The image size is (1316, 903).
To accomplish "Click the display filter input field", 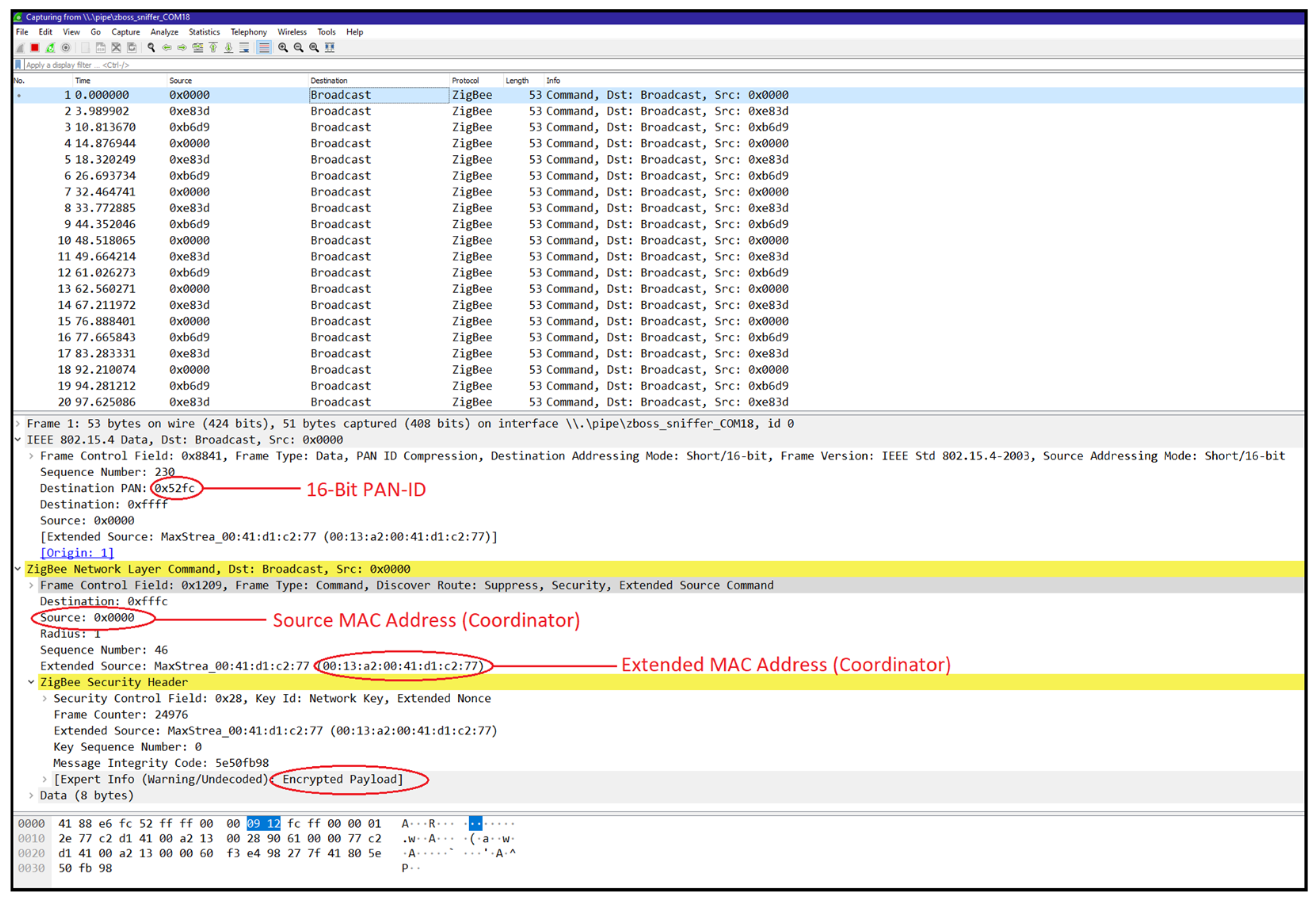I will coord(340,65).
